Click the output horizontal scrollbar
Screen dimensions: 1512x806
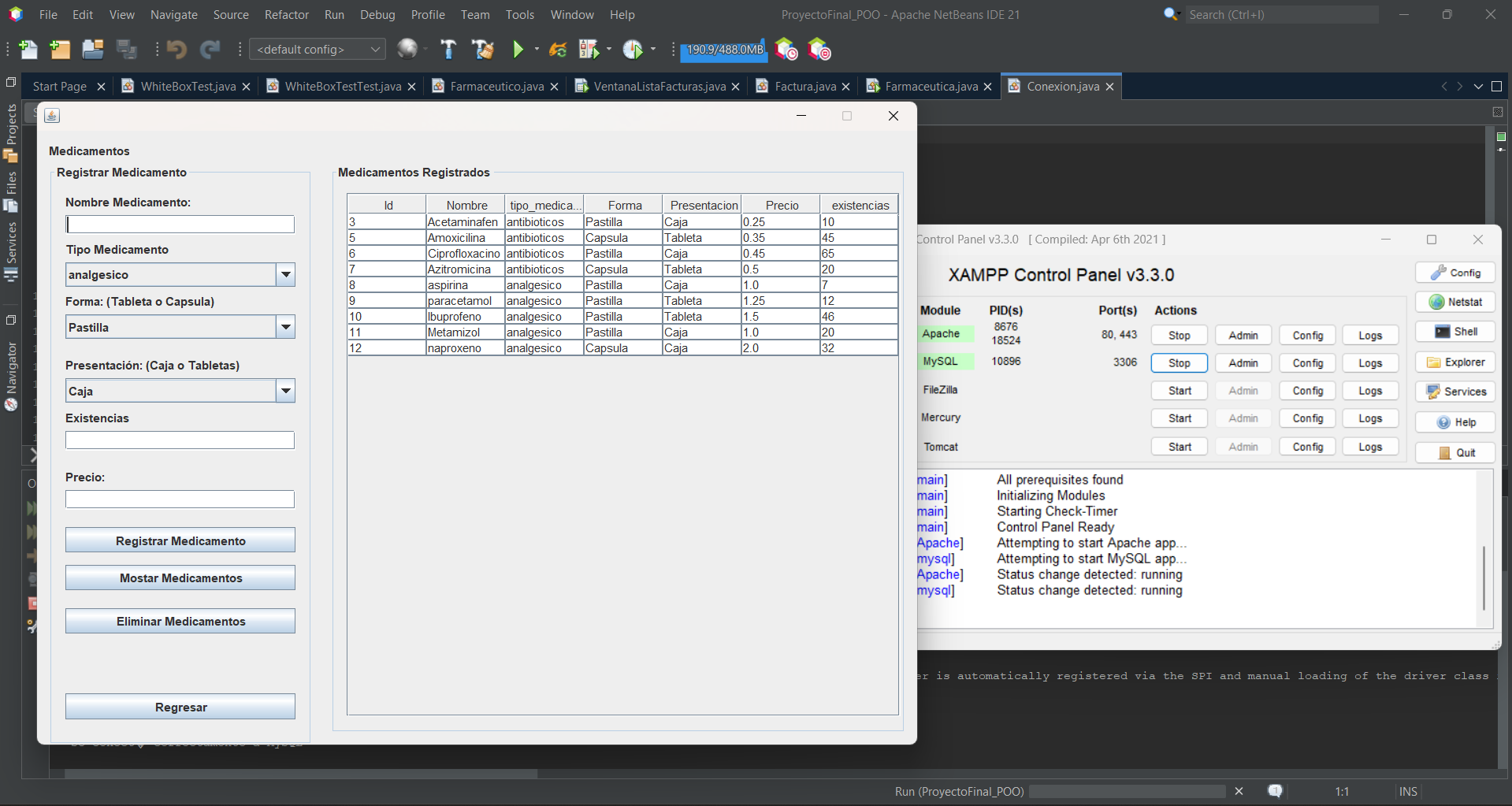[301, 773]
